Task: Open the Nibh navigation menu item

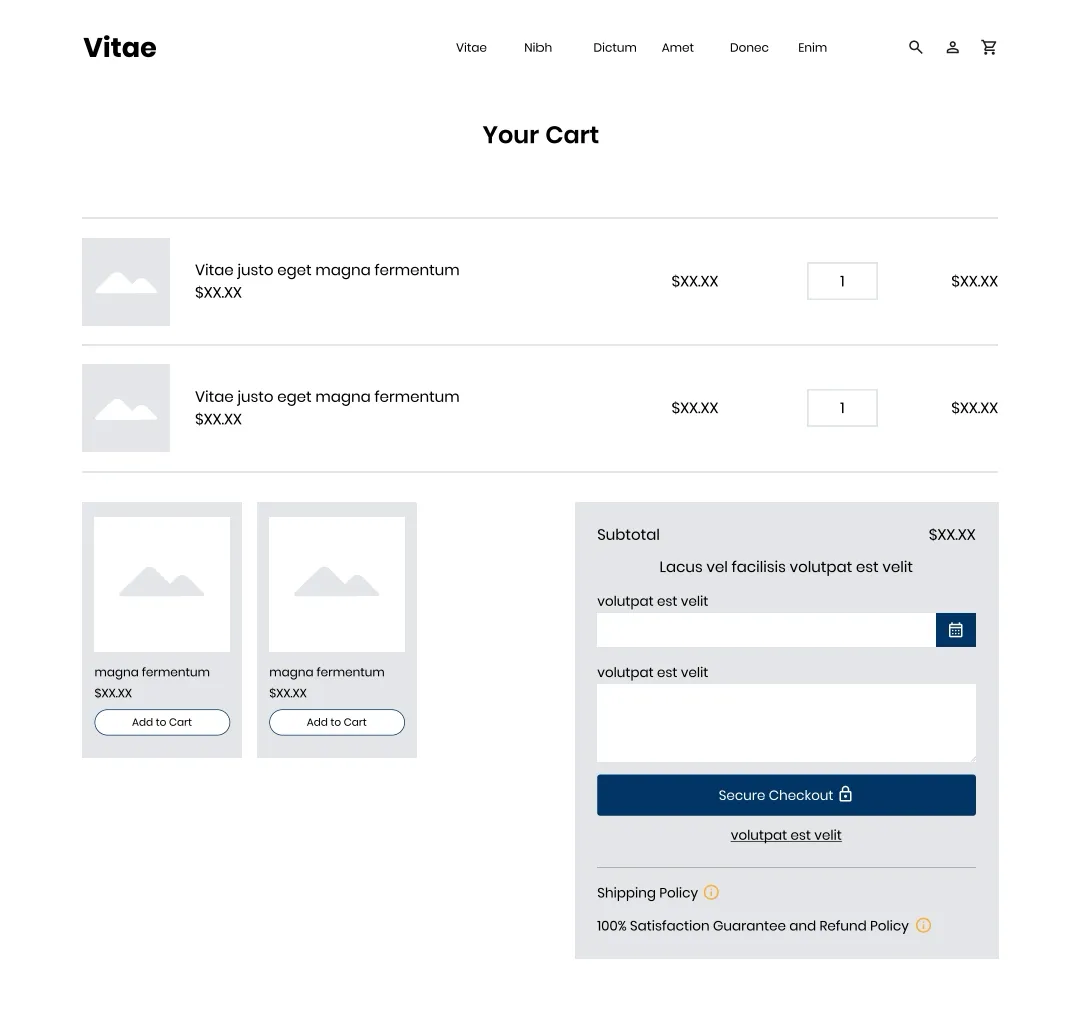Action: click(538, 48)
